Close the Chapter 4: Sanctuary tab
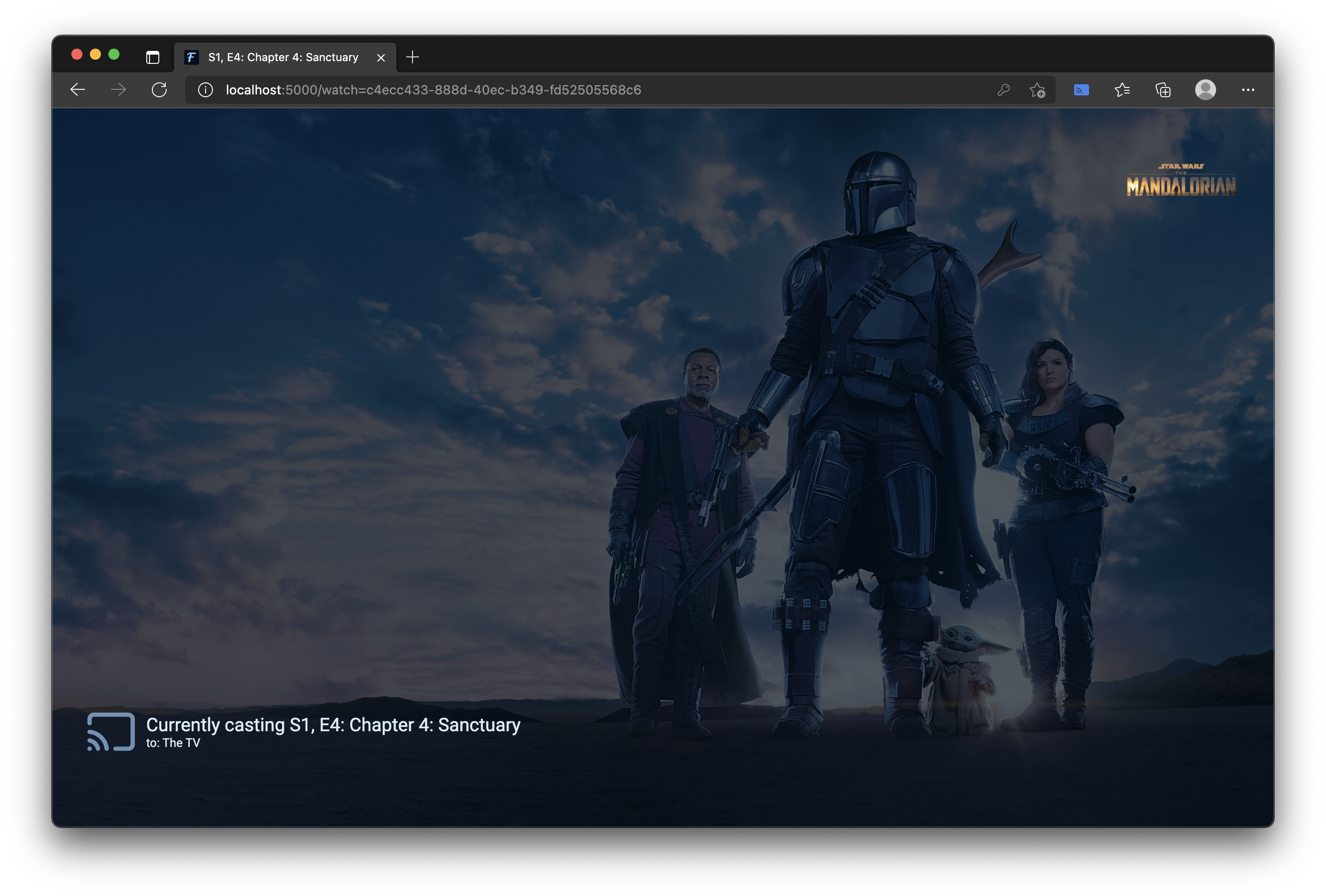The width and height of the screenshot is (1326, 896). 381,57
